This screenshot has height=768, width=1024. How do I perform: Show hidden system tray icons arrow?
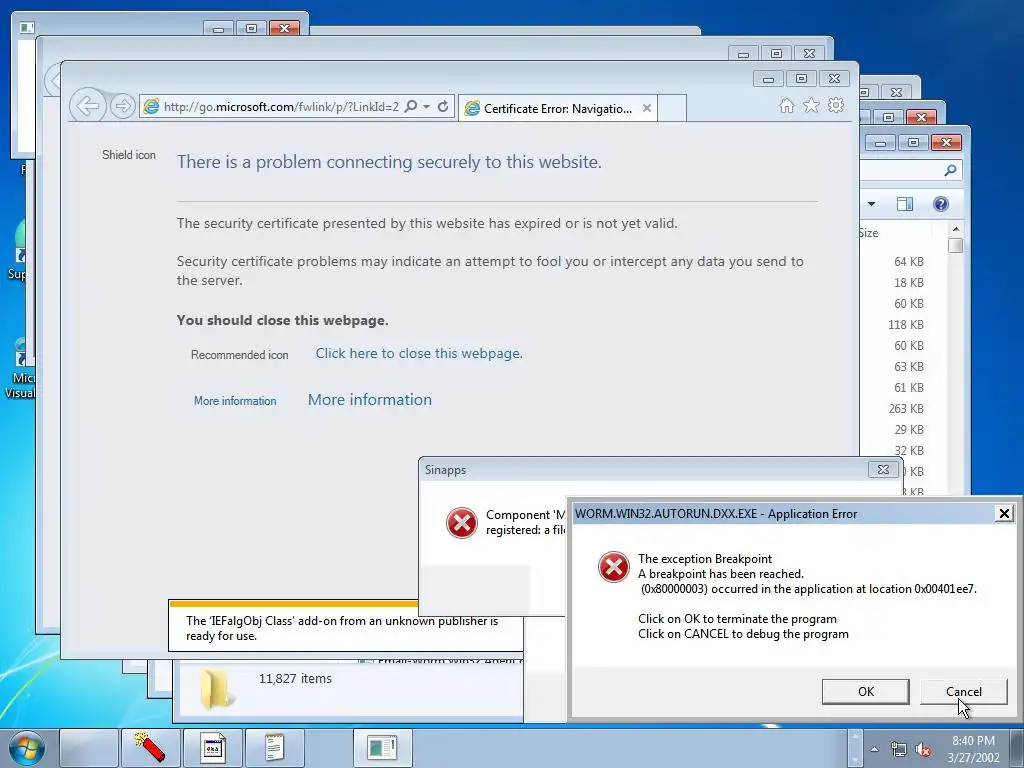[x=874, y=749]
